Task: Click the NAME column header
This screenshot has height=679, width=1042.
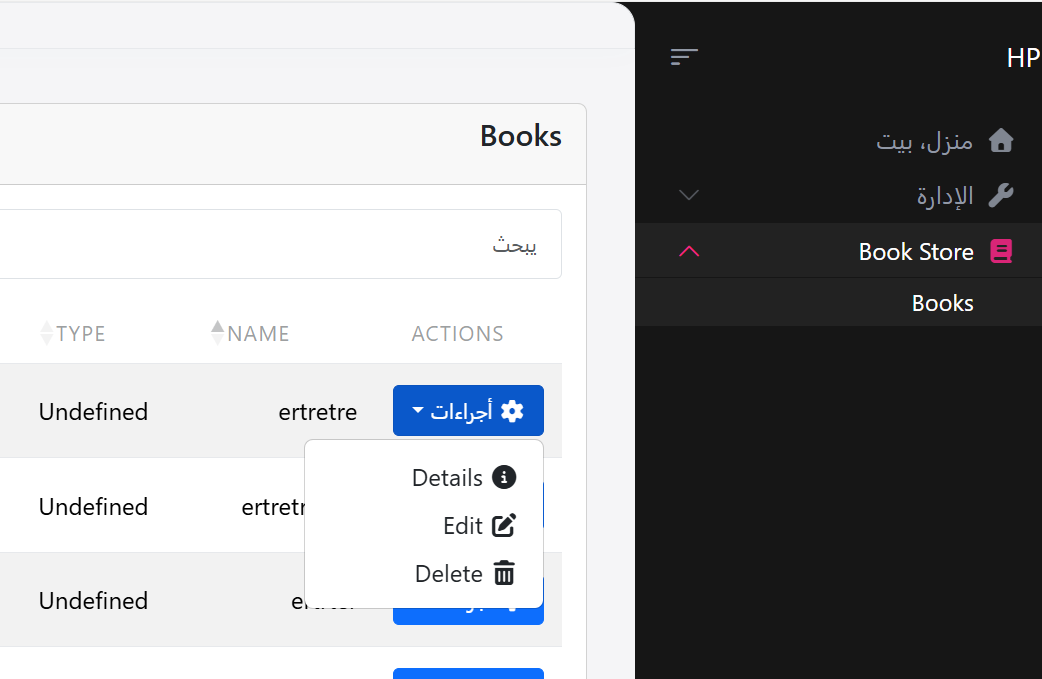Action: tap(259, 334)
